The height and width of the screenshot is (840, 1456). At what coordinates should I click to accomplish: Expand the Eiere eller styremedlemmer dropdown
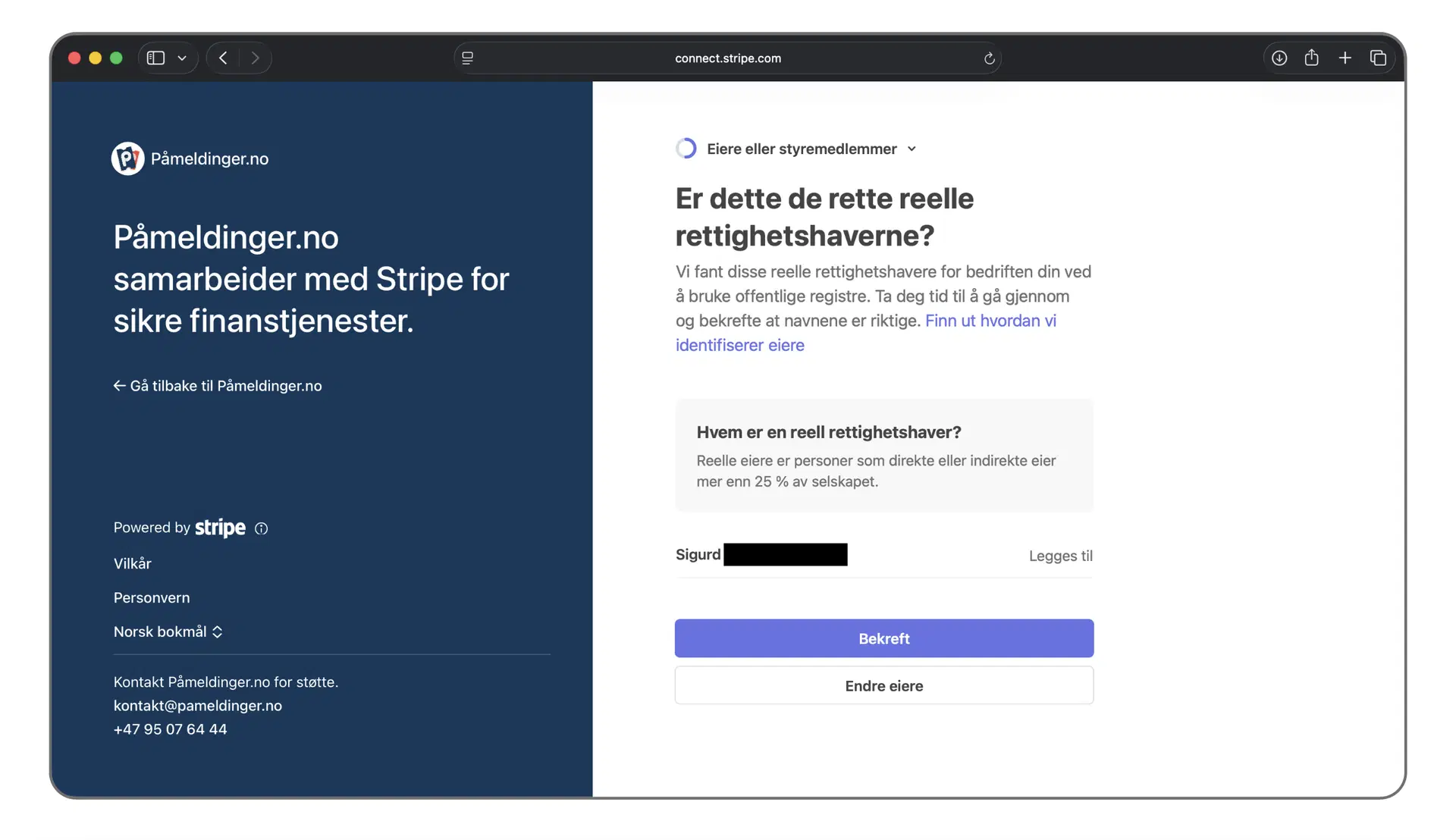point(911,149)
